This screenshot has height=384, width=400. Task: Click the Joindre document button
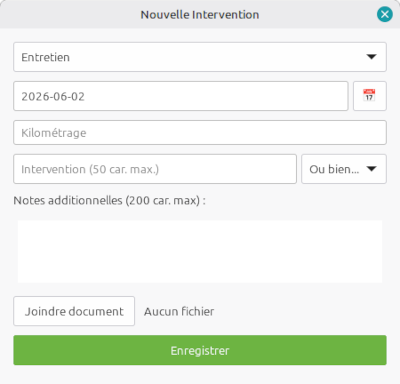pyautogui.click(x=74, y=311)
